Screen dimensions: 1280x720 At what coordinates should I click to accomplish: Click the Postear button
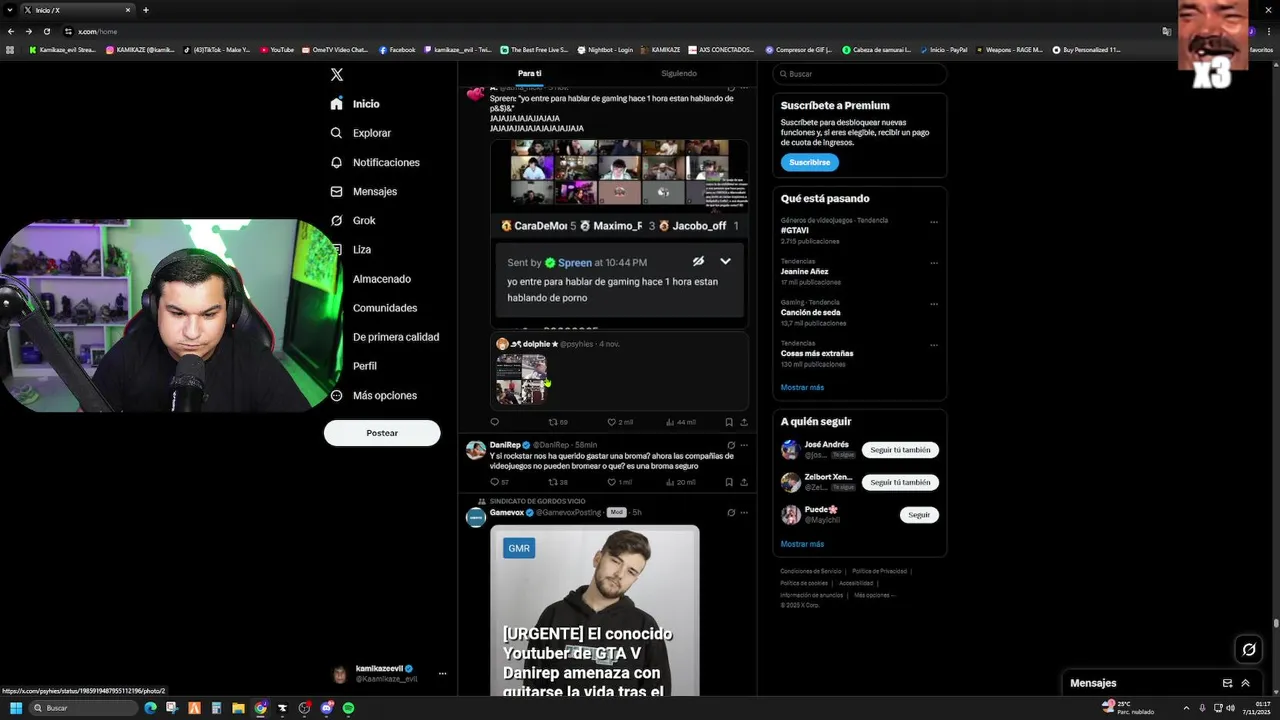(x=382, y=433)
